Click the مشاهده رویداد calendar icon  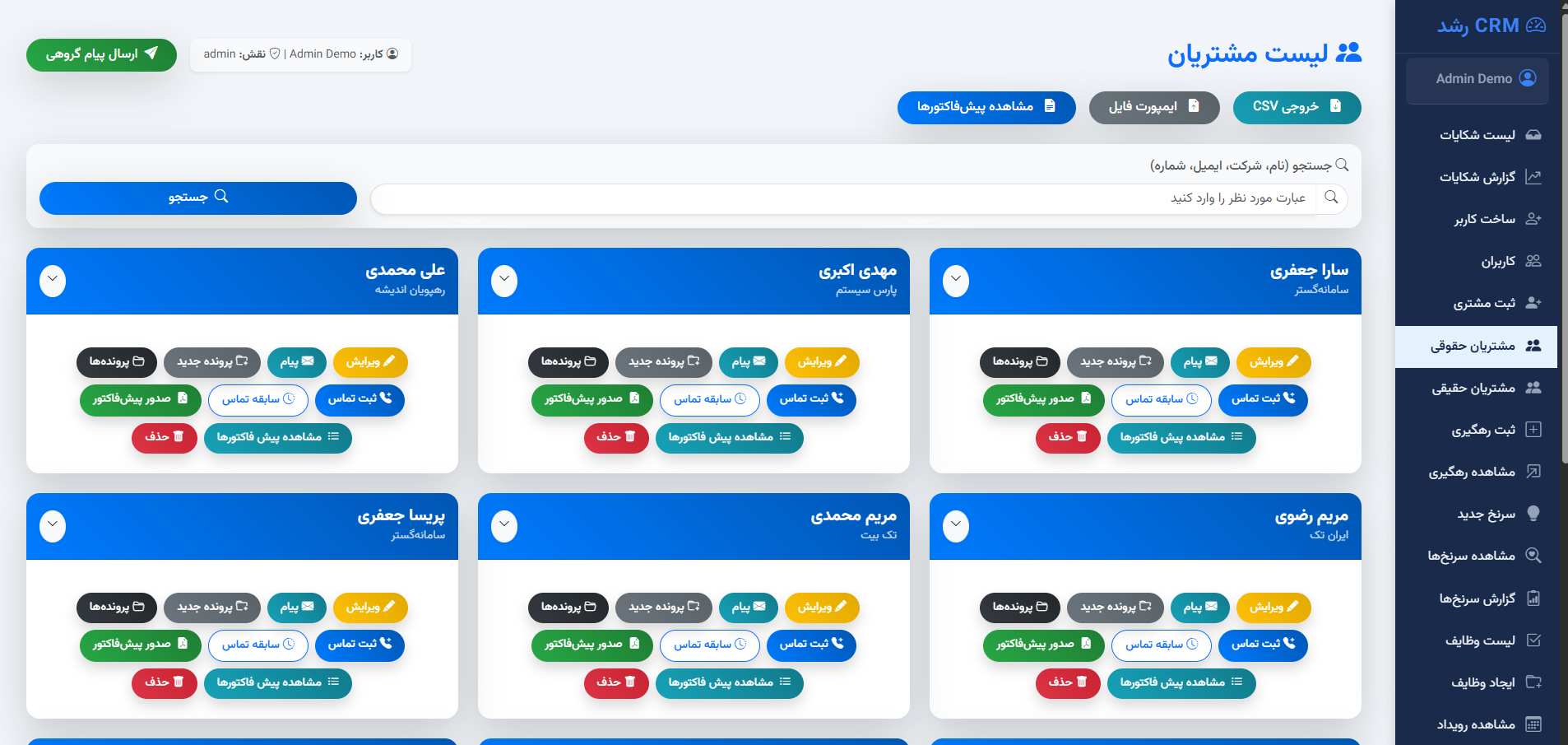click(1533, 724)
